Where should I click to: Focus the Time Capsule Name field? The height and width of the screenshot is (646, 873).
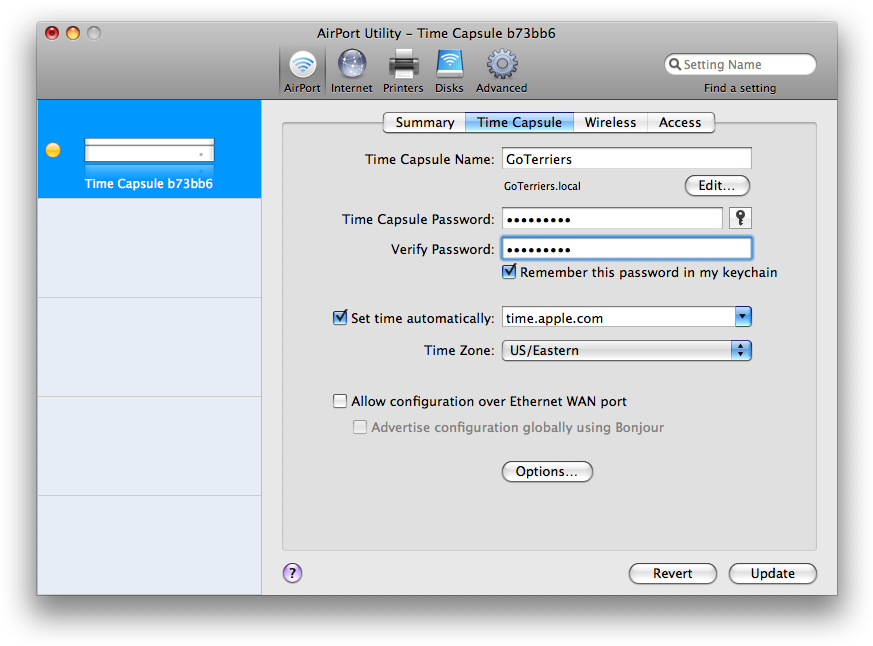[x=627, y=159]
